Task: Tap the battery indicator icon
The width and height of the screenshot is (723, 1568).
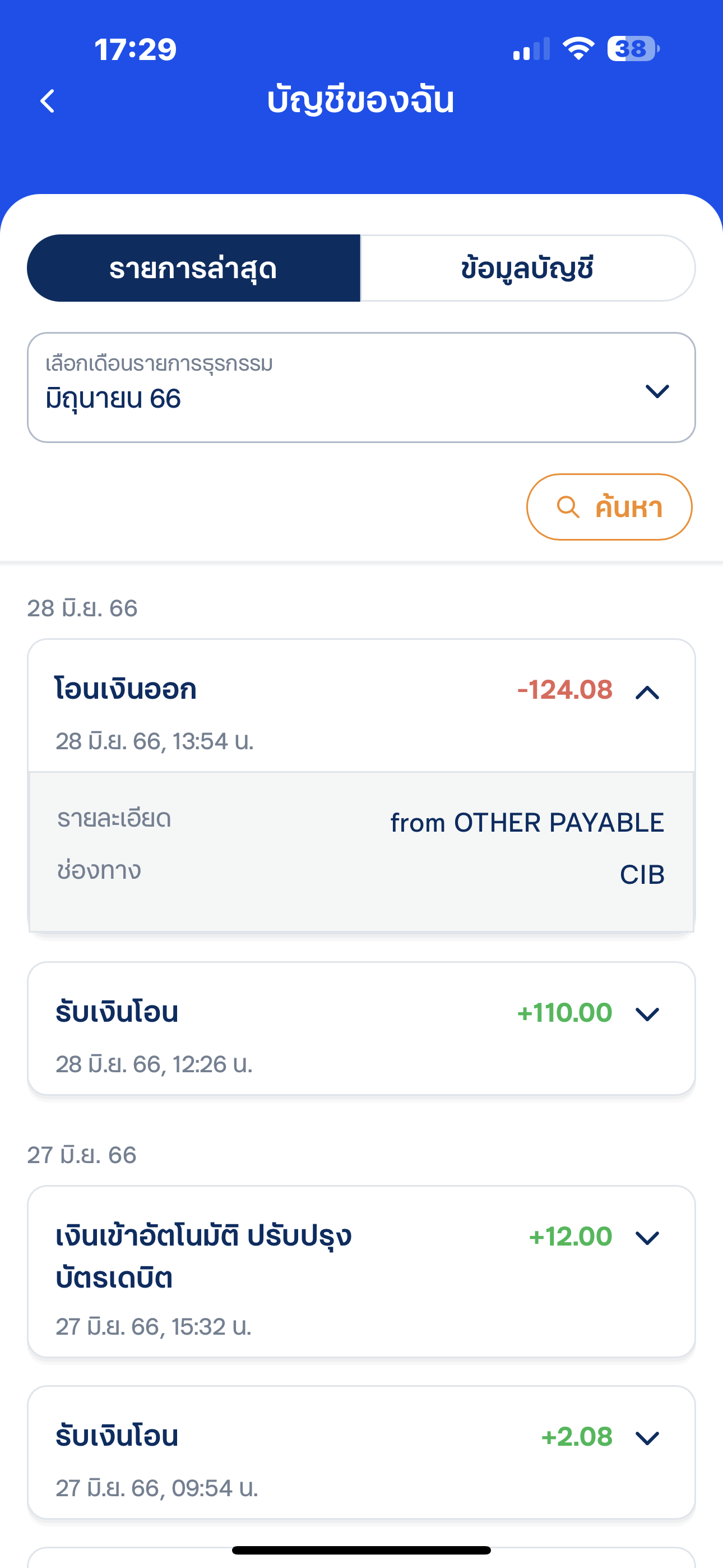Action: (632, 49)
